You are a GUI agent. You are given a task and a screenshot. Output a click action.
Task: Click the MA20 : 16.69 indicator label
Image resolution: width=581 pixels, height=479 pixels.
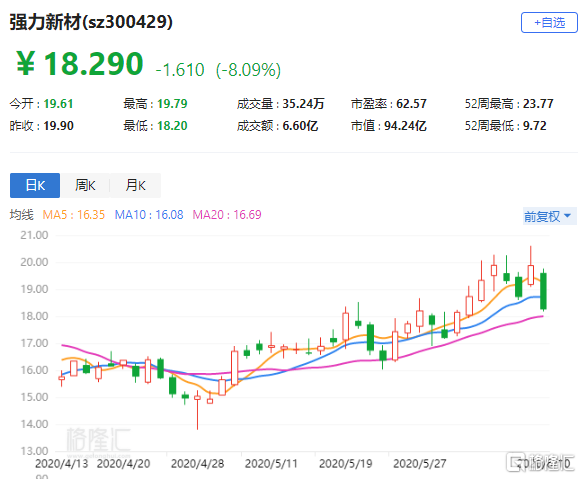tap(227, 215)
